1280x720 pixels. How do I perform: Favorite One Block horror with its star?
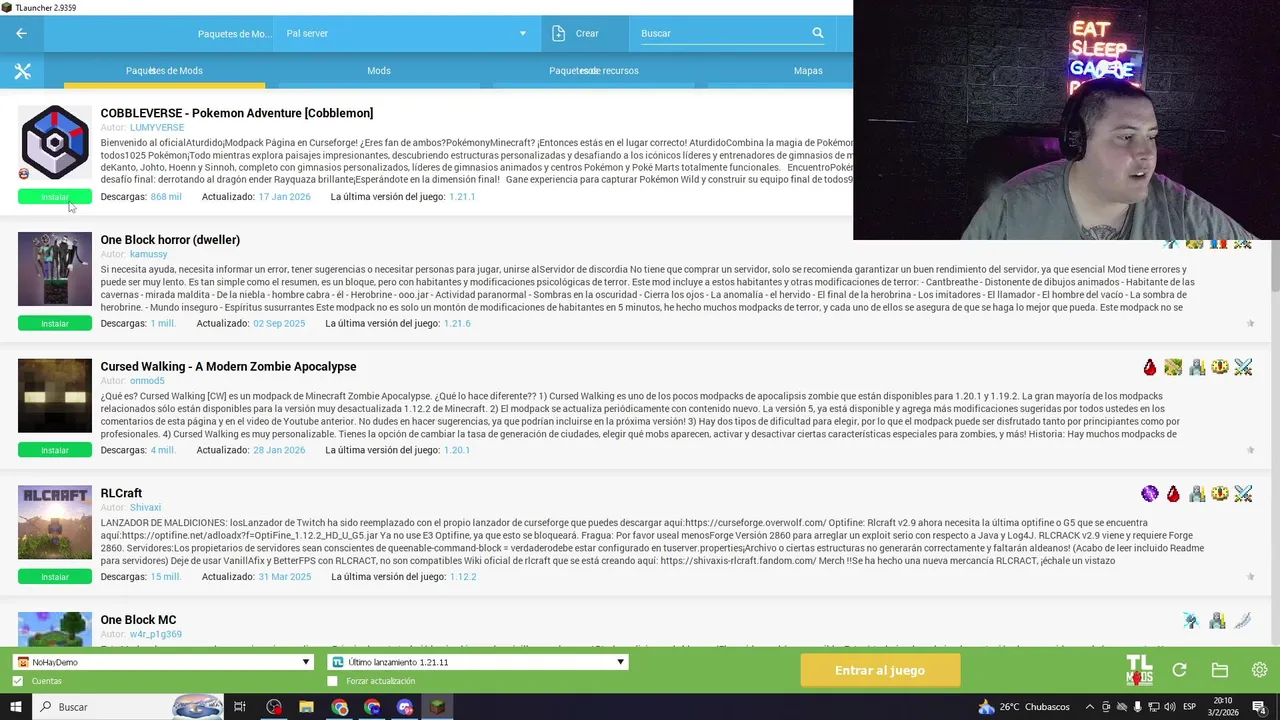(1250, 323)
